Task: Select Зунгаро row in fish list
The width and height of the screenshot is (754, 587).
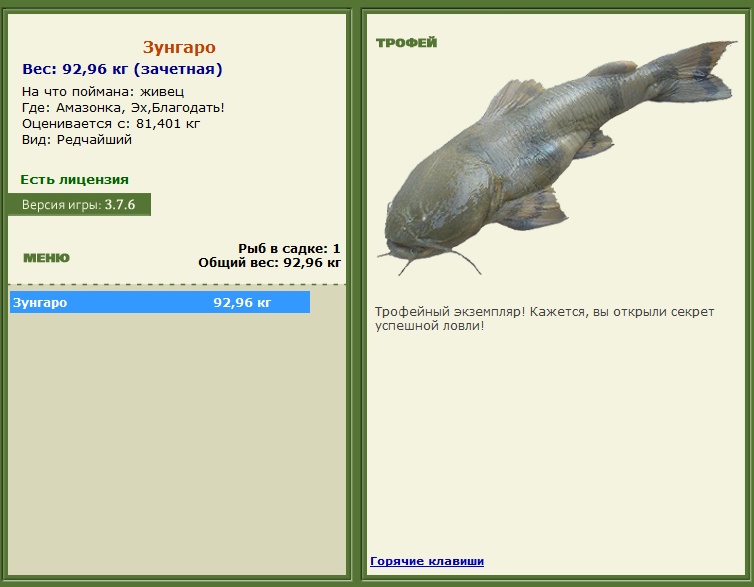Action: (160, 302)
